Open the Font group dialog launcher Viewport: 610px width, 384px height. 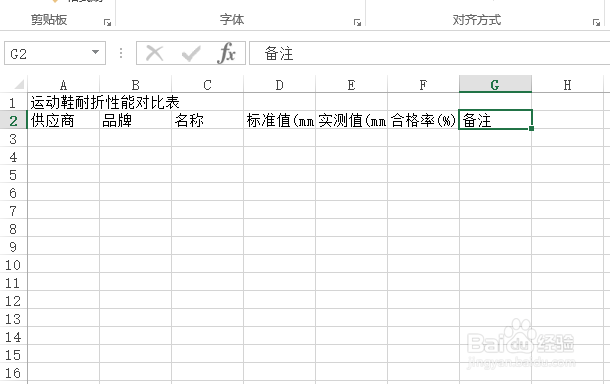pyautogui.click(x=357, y=23)
